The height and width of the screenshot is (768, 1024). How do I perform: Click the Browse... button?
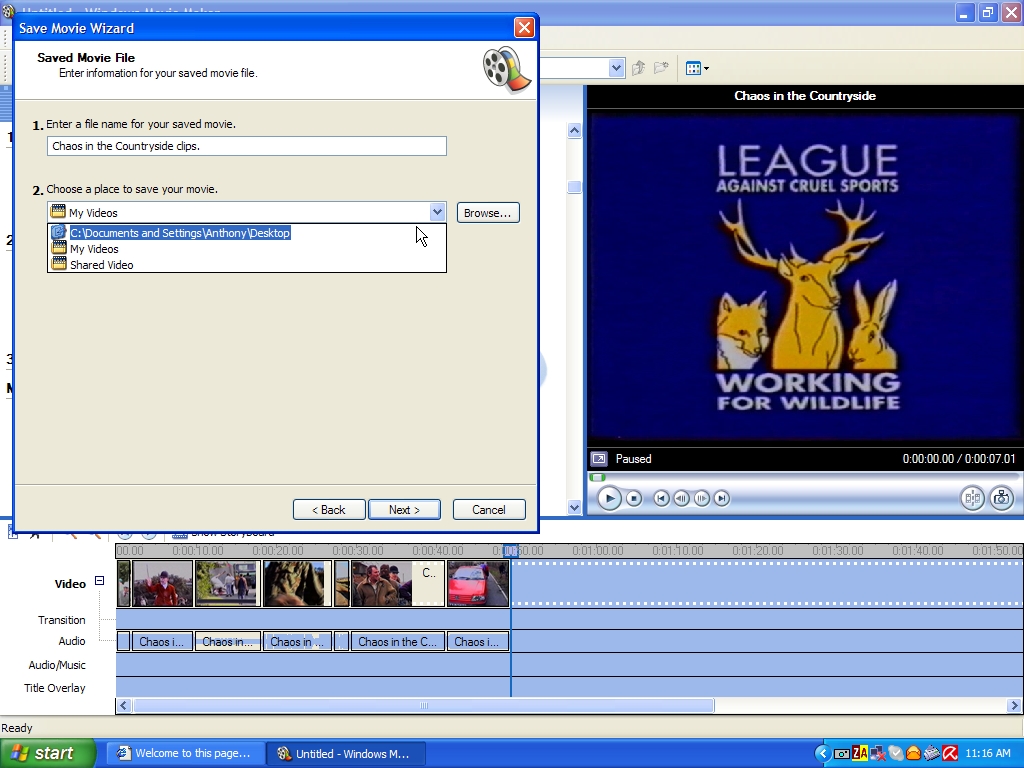click(488, 212)
